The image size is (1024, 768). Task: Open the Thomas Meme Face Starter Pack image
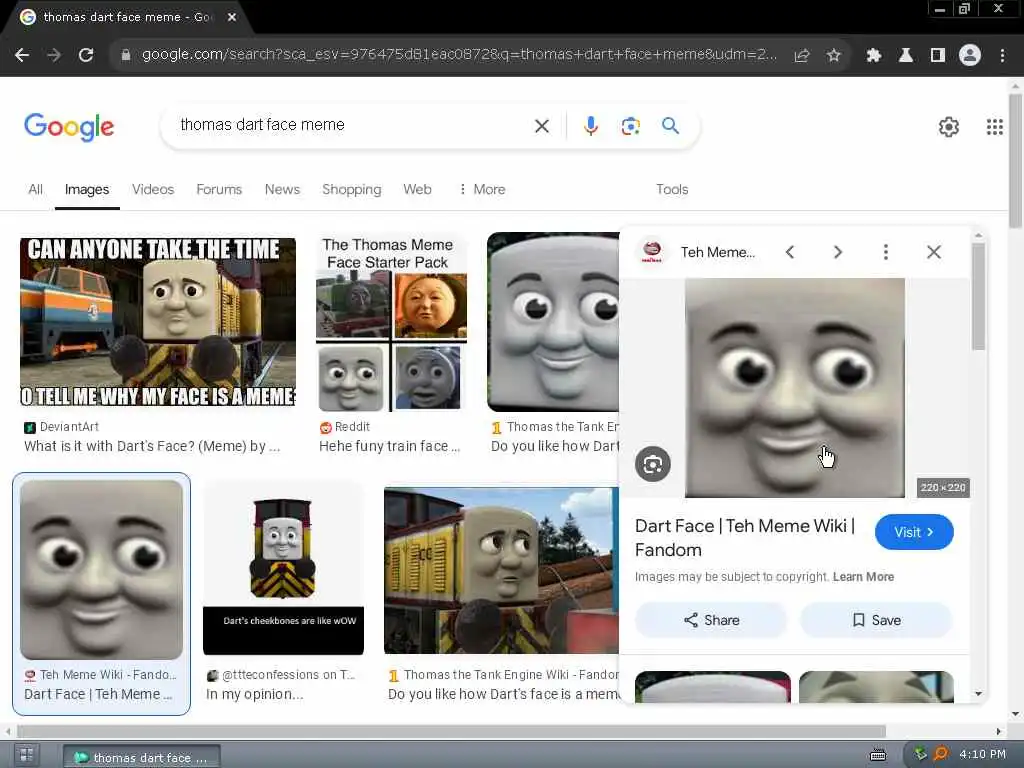[x=391, y=323]
